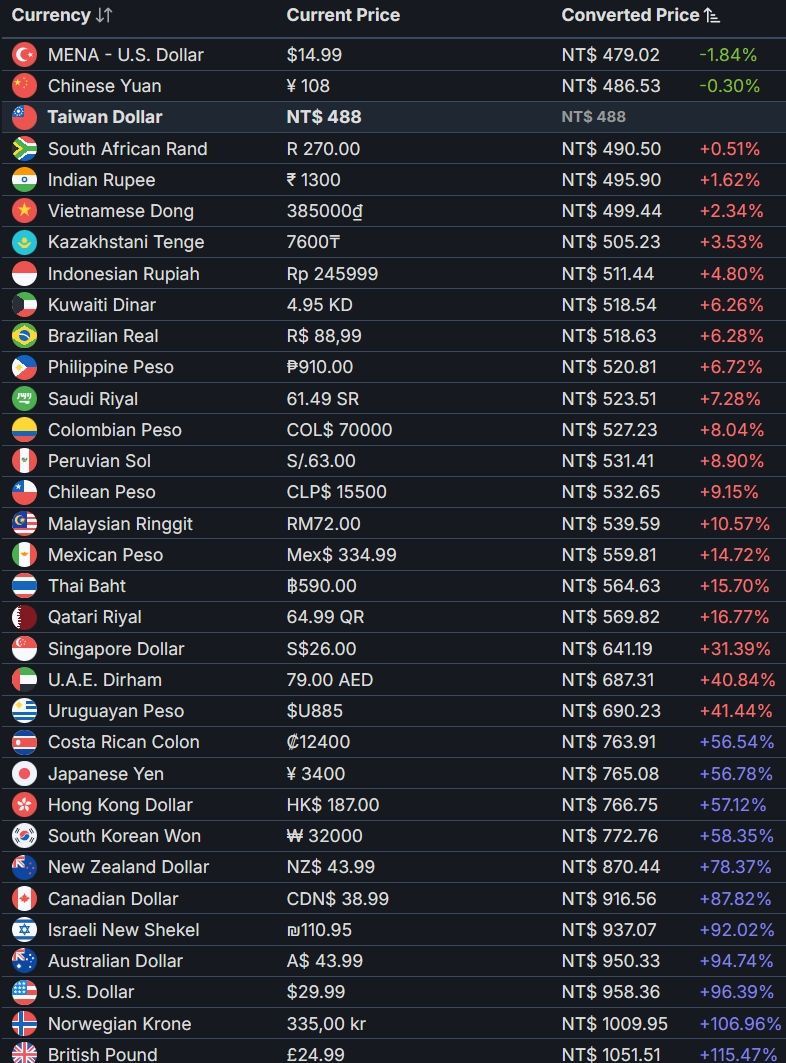Open the Indian Rupee currency entry

point(101,180)
